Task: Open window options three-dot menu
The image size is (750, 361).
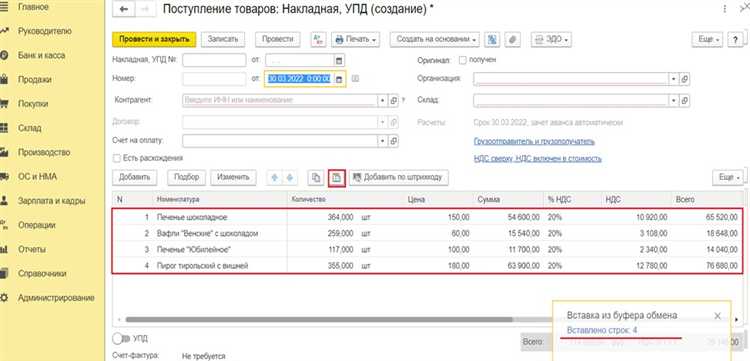Action: (x=725, y=10)
